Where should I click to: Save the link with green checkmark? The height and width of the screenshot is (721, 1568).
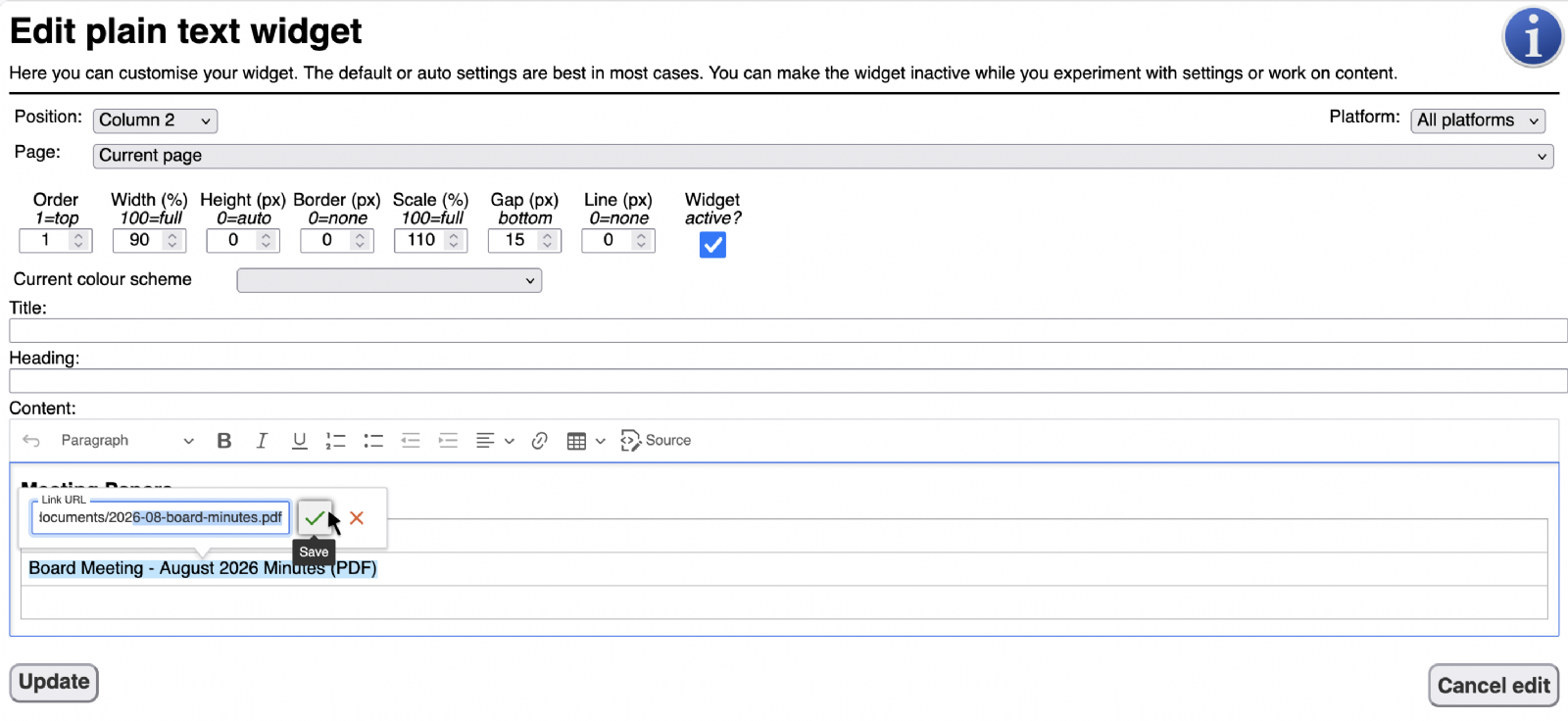pyautogui.click(x=315, y=518)
